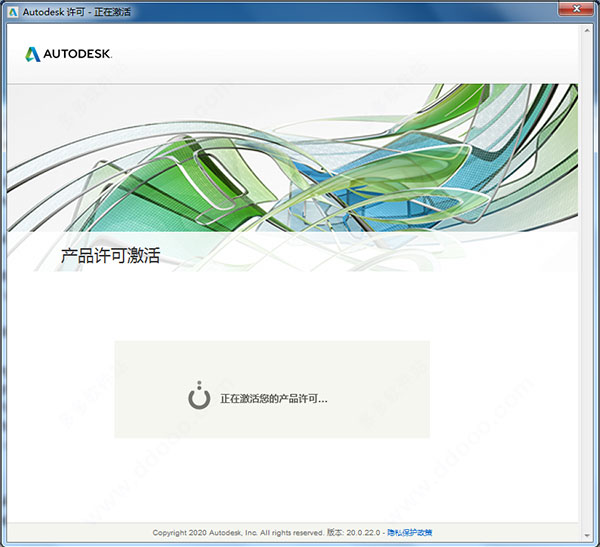Click the Autodesk icon in title bar
Image resolution: width=600 pixels, height=547 pixels.
pos(13,12)
